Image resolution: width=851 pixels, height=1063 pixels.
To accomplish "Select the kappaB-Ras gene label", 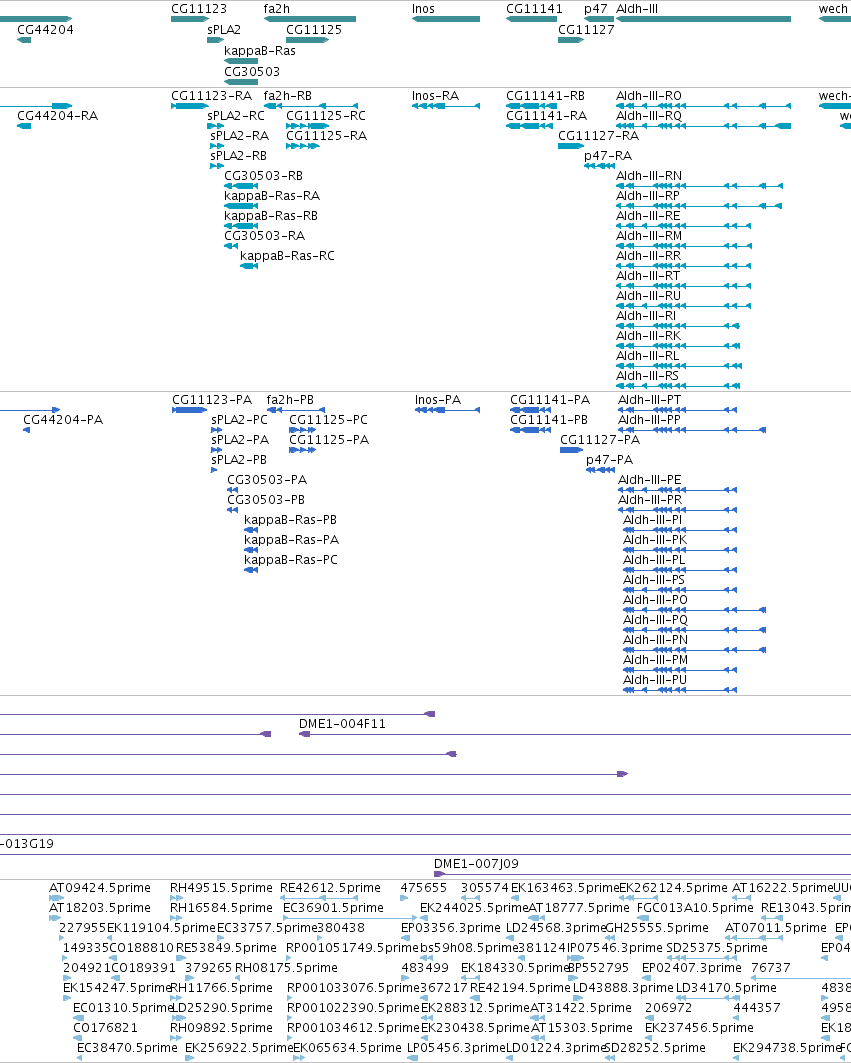I will point(260,50).
